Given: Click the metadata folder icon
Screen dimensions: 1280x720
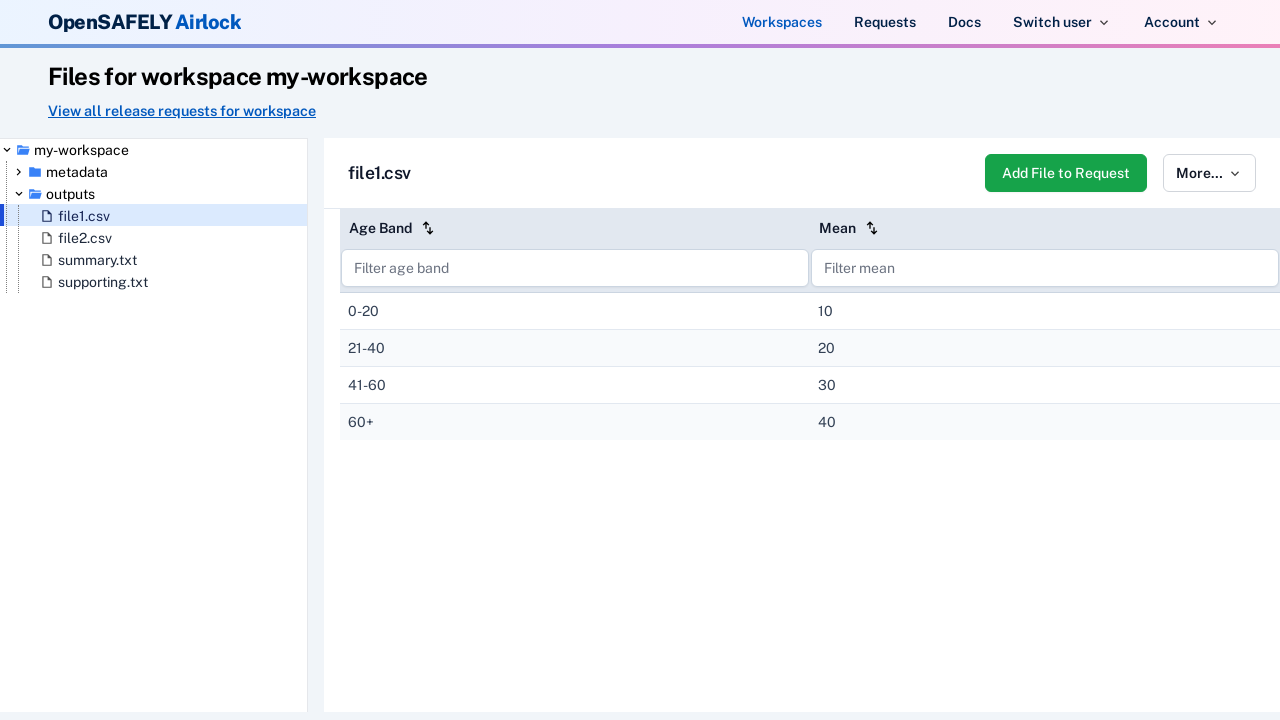Looking at the screenshot, I should click(x=35, y=172).
